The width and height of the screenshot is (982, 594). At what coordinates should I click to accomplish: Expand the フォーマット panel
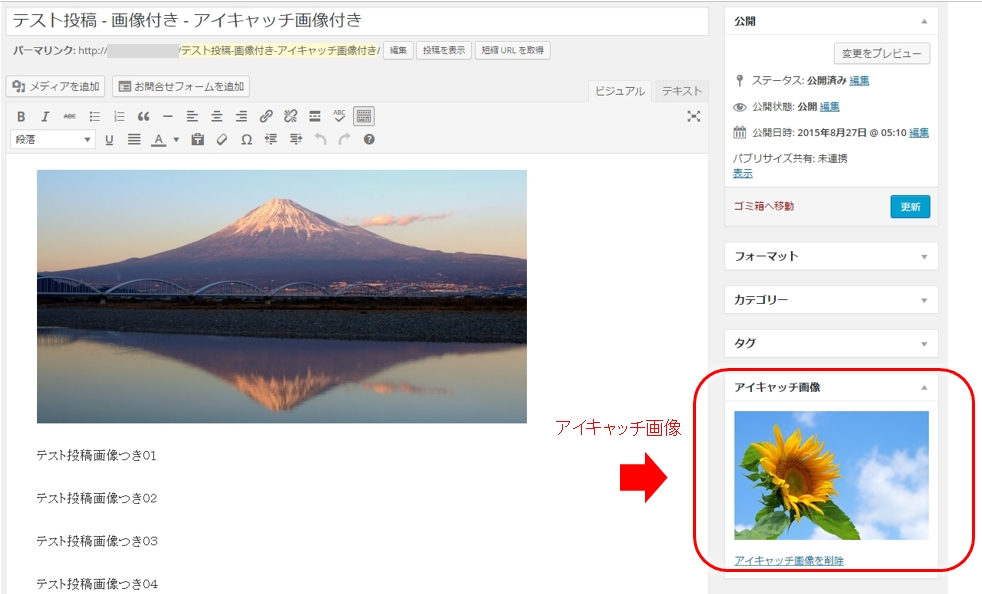pos(924,257)
